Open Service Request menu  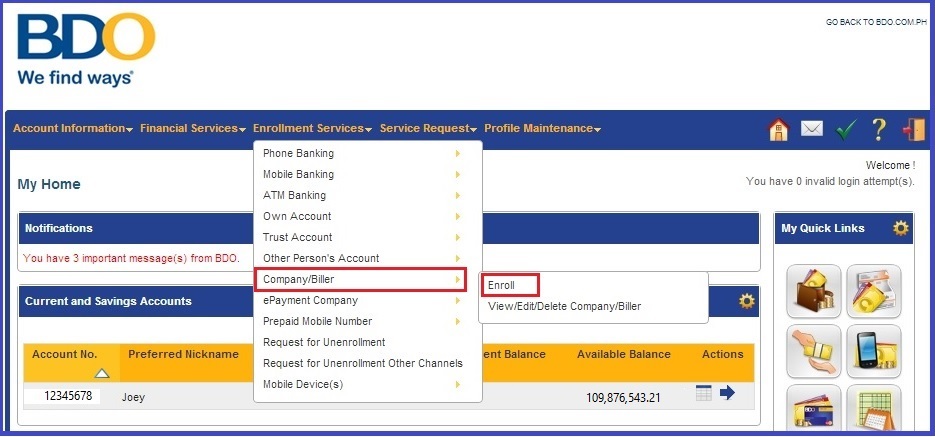428,128
